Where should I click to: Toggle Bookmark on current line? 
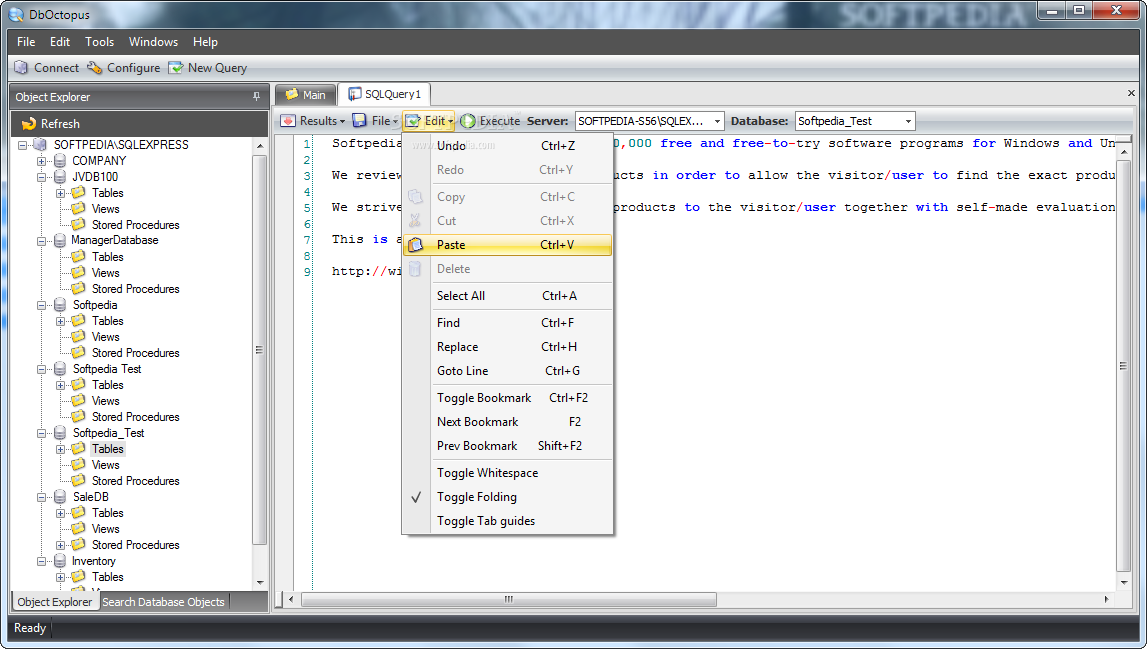tap(508, 397)
